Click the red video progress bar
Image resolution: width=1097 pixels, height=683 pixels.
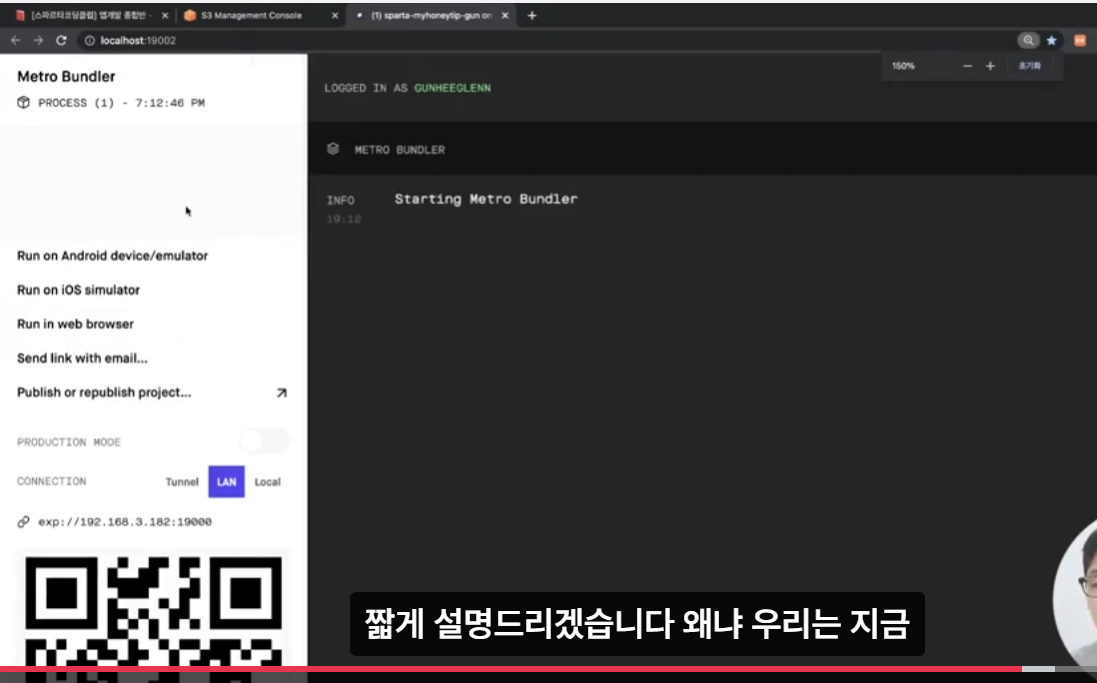511,670
